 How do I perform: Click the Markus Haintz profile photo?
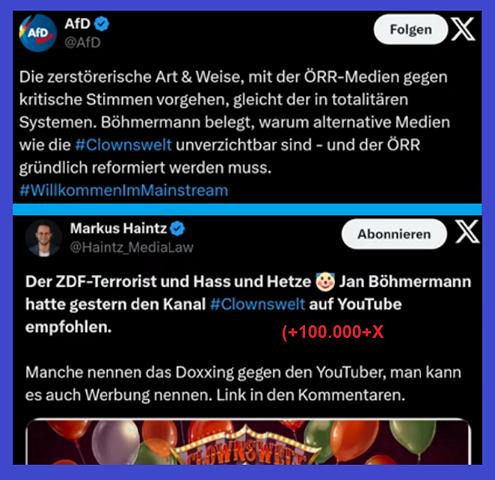click(x=44, y=238)
